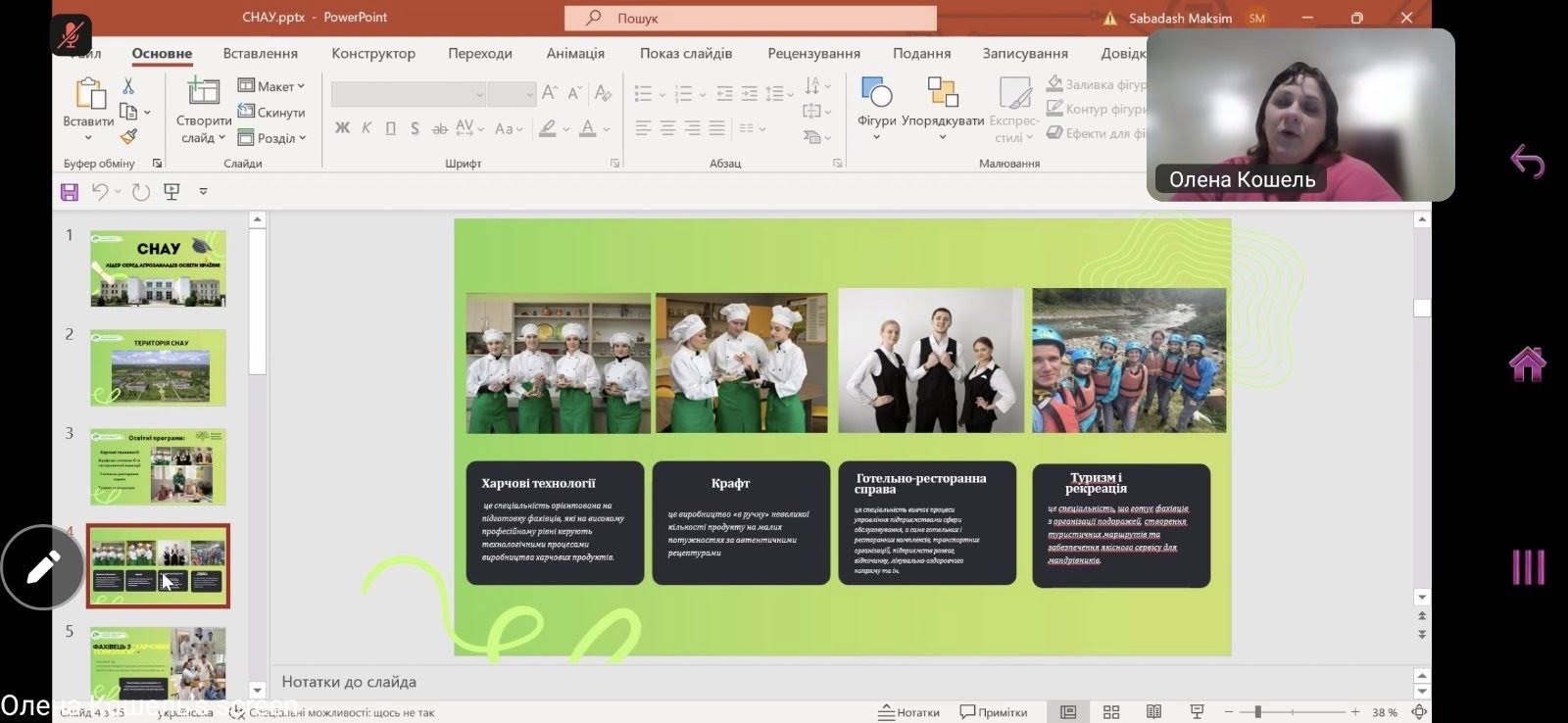Click Нотатки button in status bar
The width and height of the screenshot is (1568, 723).
[908, 712]
